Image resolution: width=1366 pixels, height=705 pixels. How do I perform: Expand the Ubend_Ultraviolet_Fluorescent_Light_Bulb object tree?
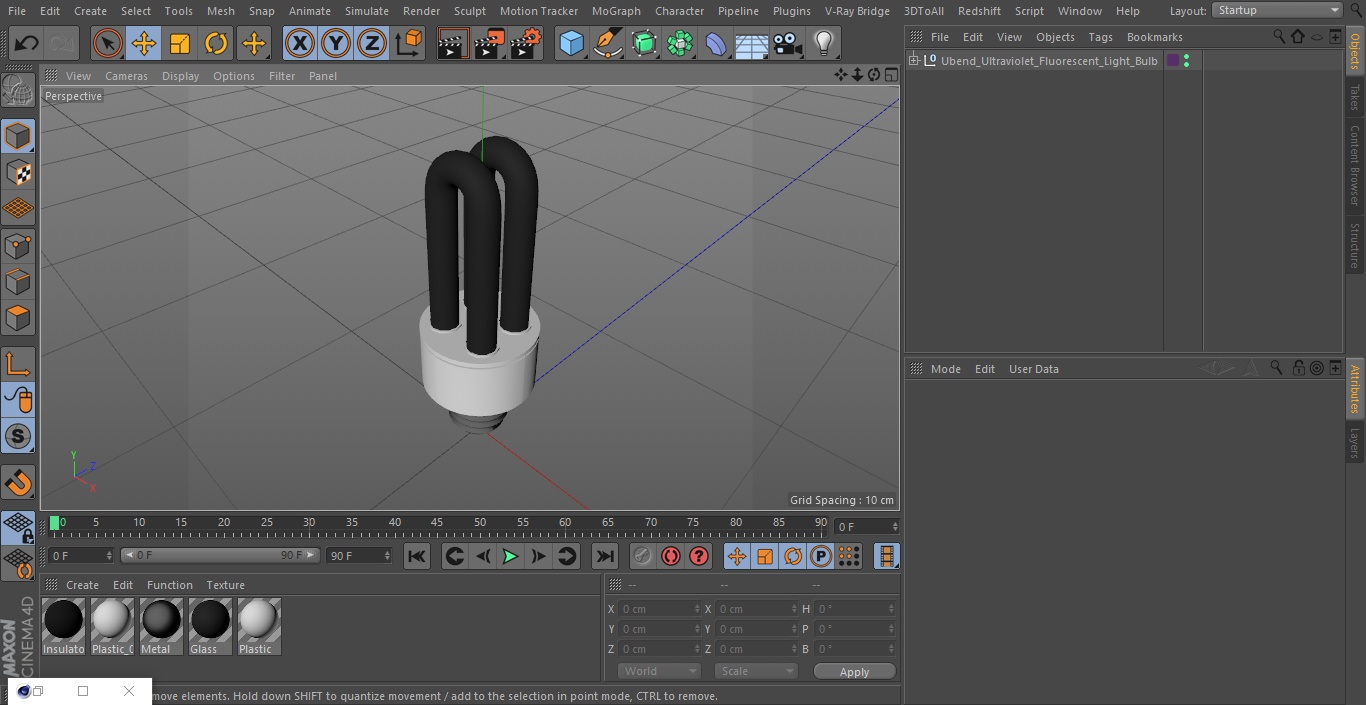[x=913, y=61]
